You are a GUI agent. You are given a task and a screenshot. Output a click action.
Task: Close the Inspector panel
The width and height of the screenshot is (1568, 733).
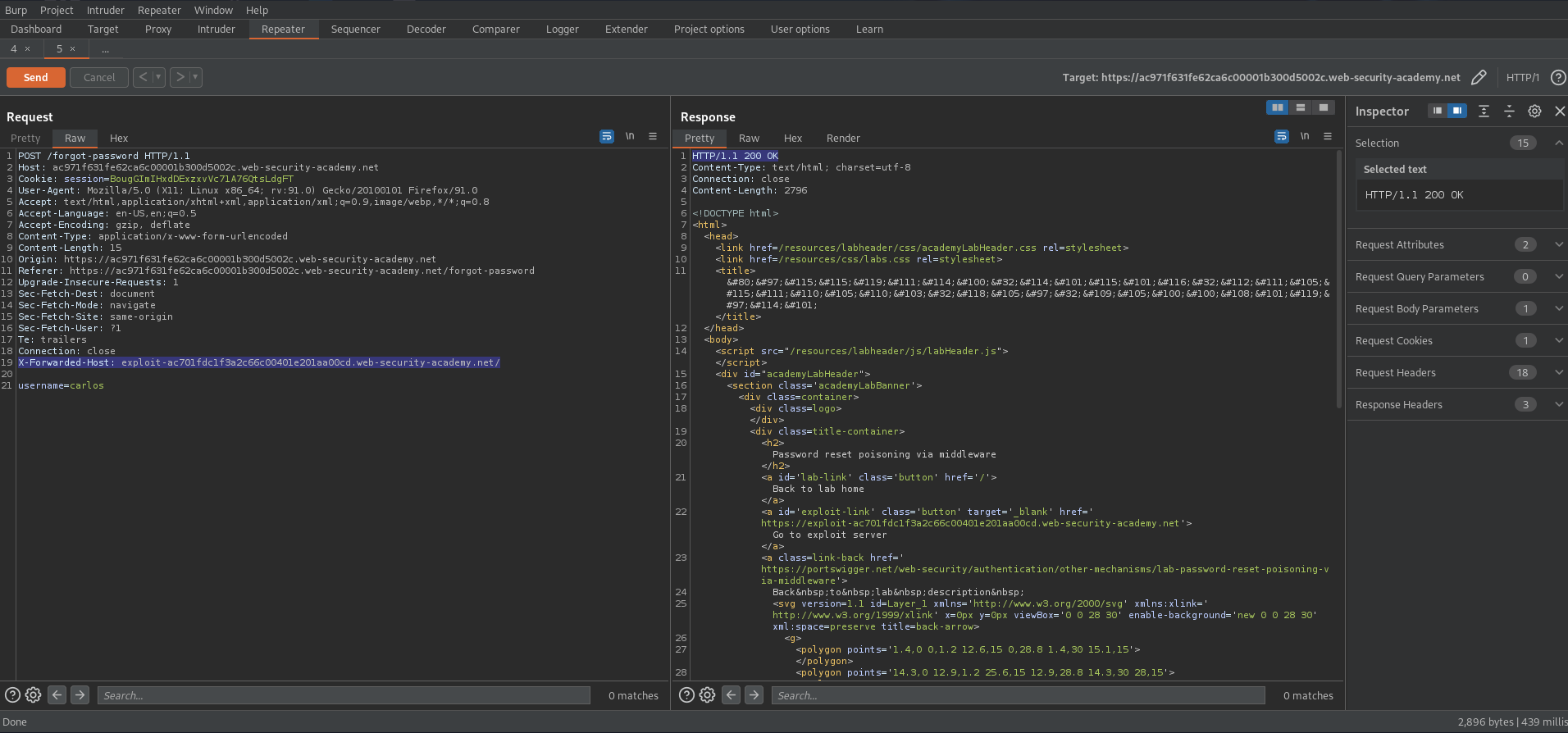click(x=1560, y=111)
